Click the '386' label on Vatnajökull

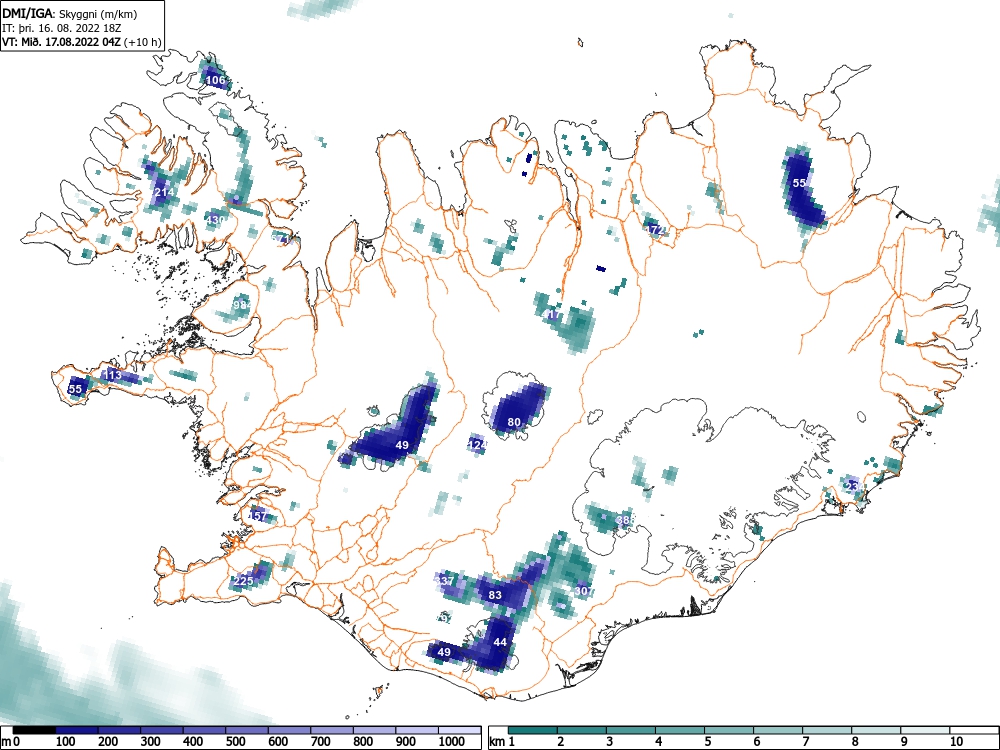tap(625, 520)
